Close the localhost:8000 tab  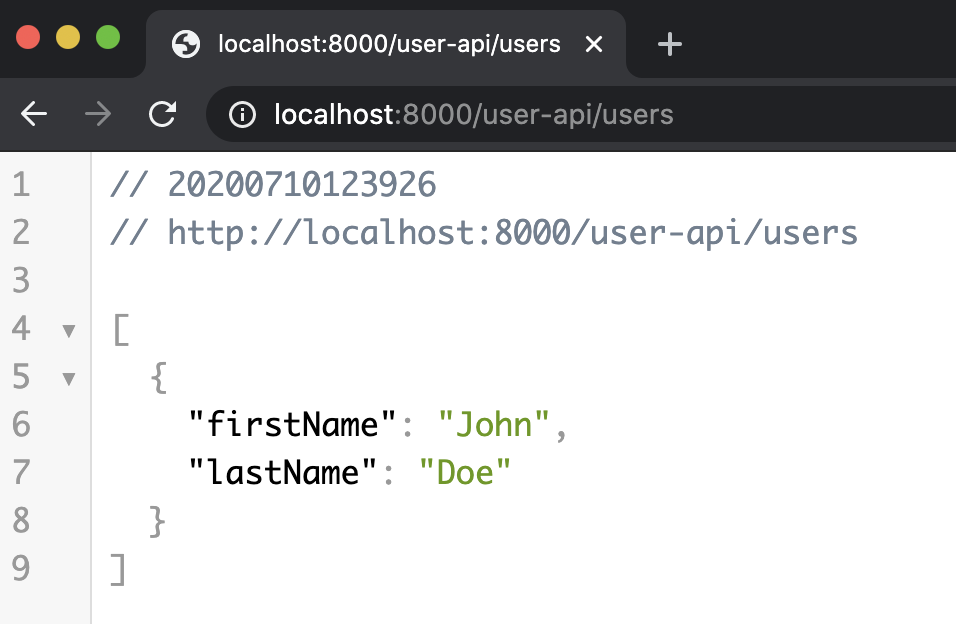tap(594, 44)
